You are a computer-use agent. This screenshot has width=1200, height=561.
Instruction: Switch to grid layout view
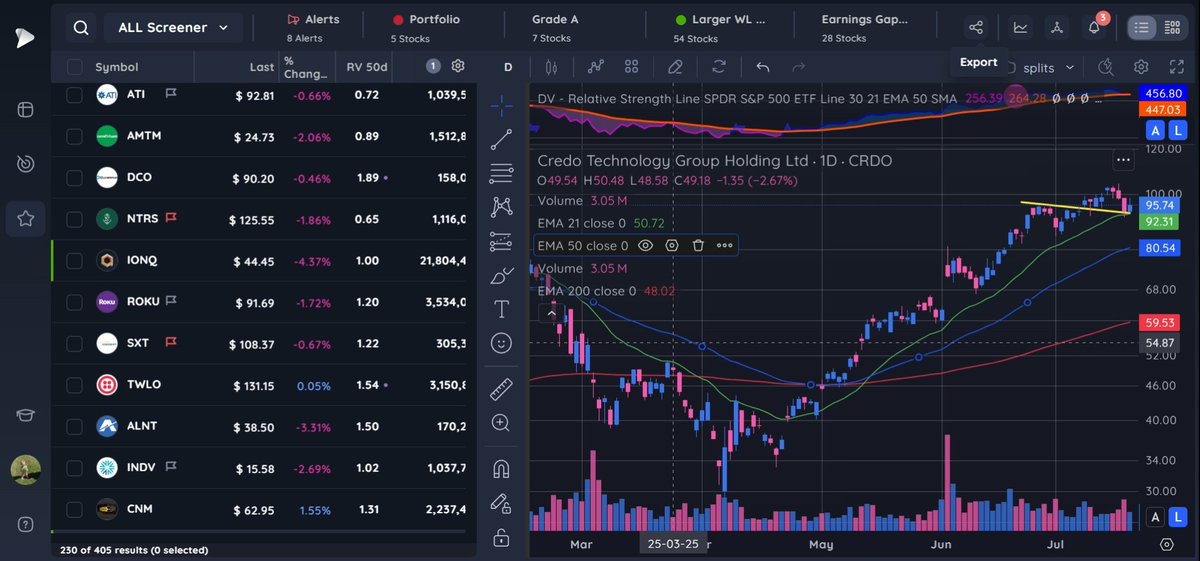pos(1173,28)
